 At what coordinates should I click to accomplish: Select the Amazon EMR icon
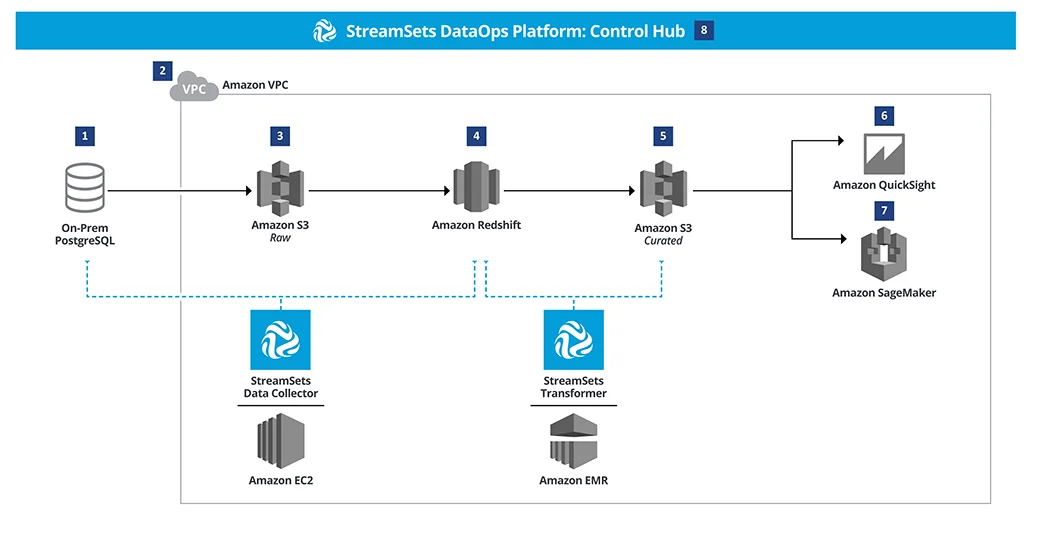tap(573, 441)
